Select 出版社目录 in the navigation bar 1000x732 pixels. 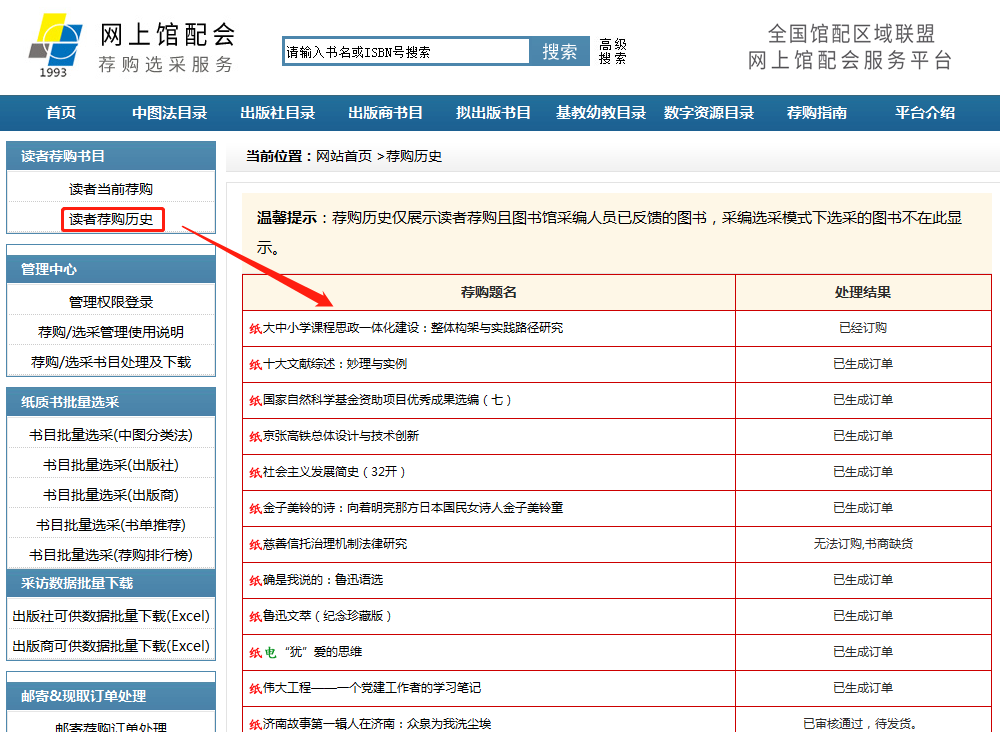tap(277, 113)
